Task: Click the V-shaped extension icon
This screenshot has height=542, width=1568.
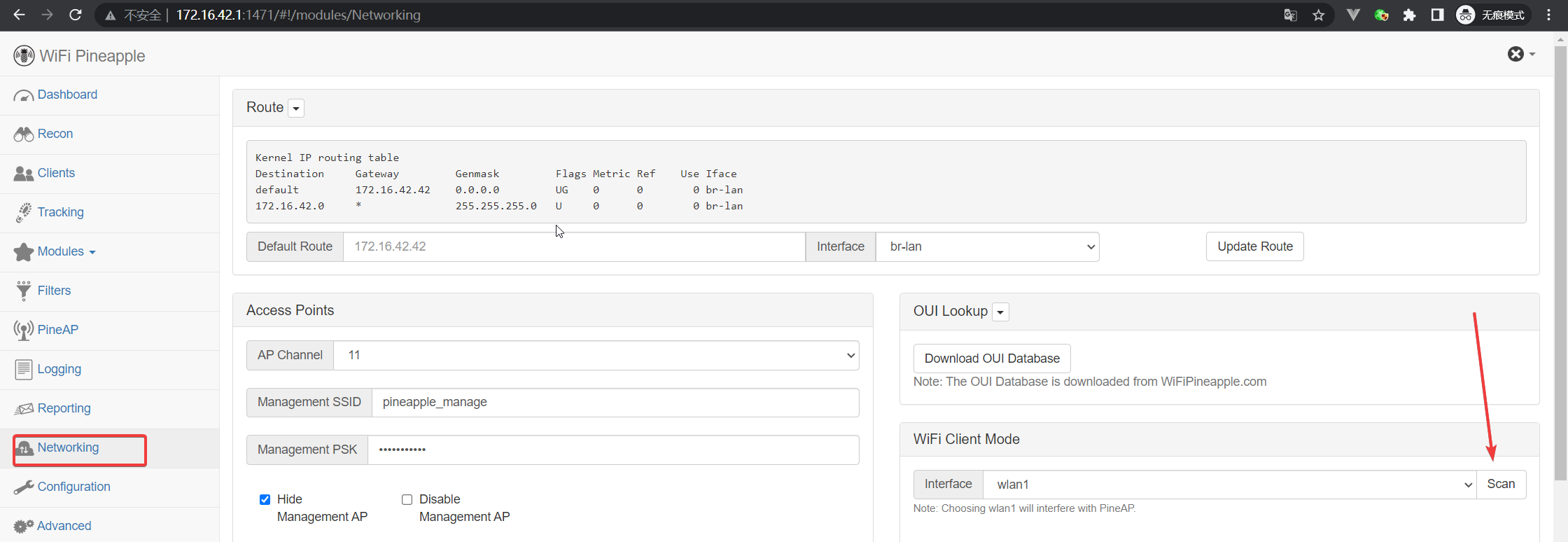Action: (x=1353, y=15)
